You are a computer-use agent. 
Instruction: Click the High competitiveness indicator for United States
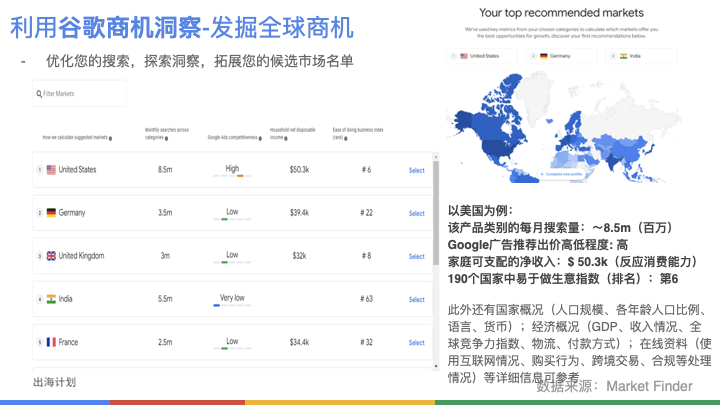pyautogui.click(x=232, y=171)
